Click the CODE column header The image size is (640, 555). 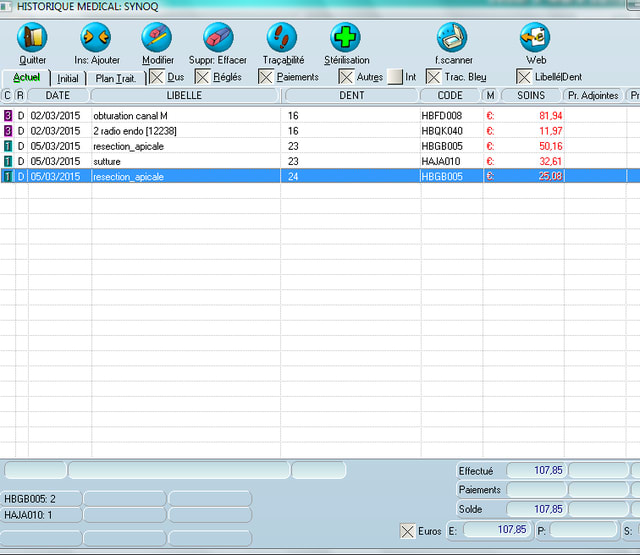449,96
